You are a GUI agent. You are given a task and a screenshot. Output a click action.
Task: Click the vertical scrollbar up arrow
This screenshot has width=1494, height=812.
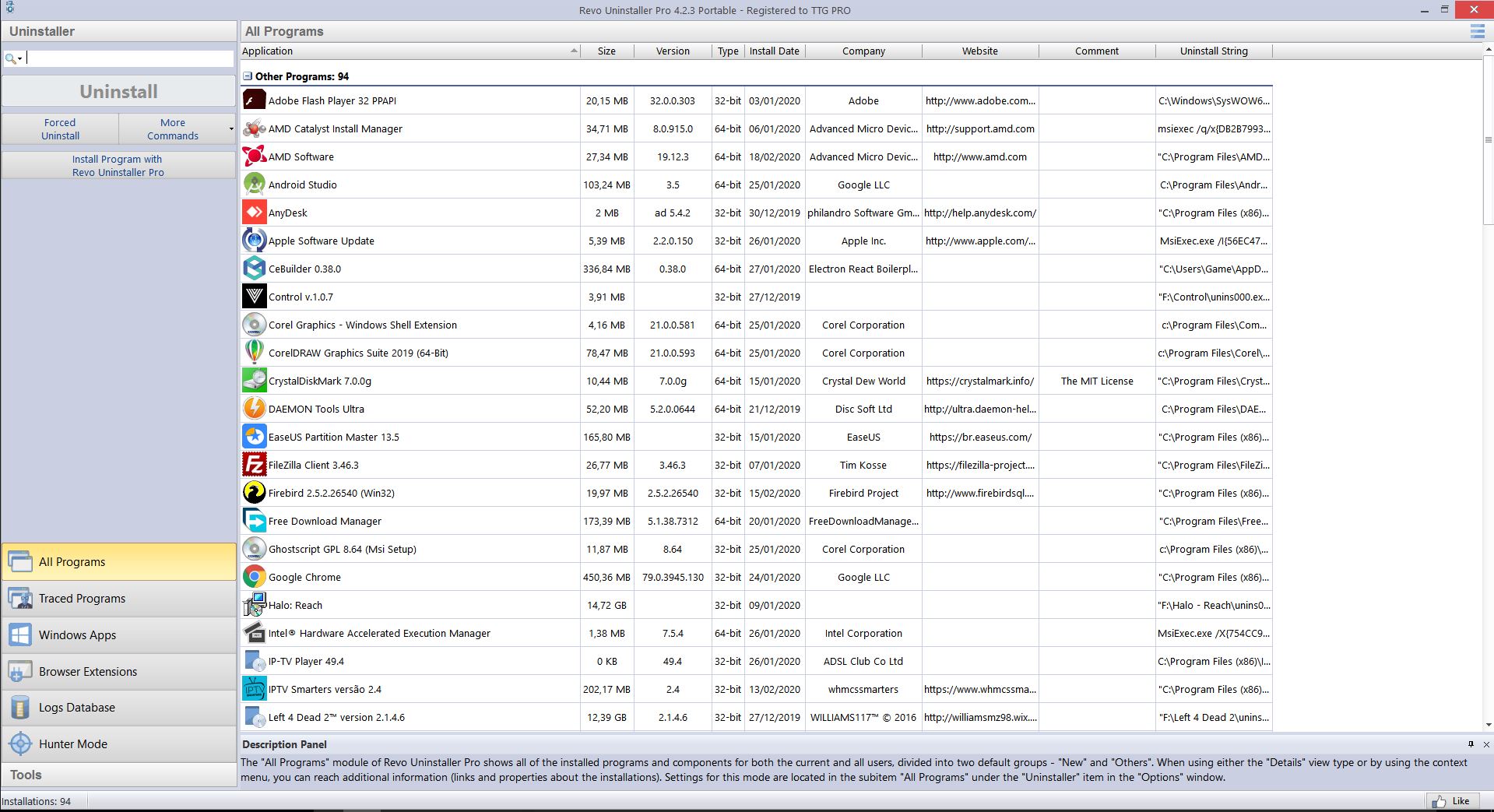click(x=1489, y=50)
